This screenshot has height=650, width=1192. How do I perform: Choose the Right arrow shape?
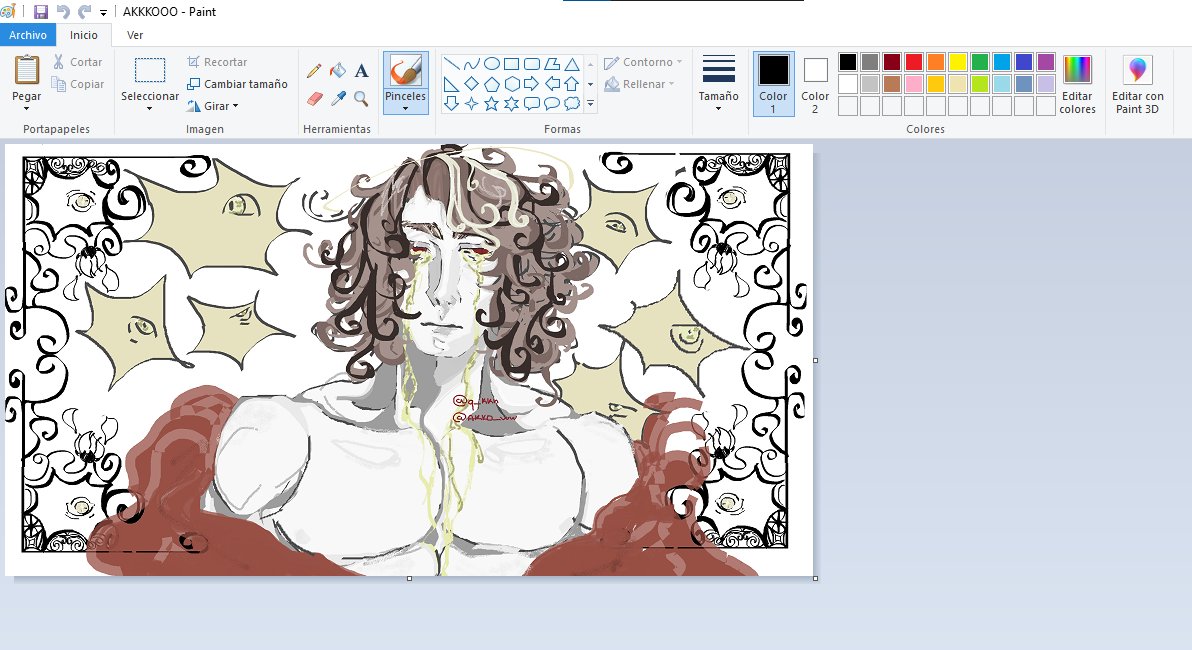532,84
